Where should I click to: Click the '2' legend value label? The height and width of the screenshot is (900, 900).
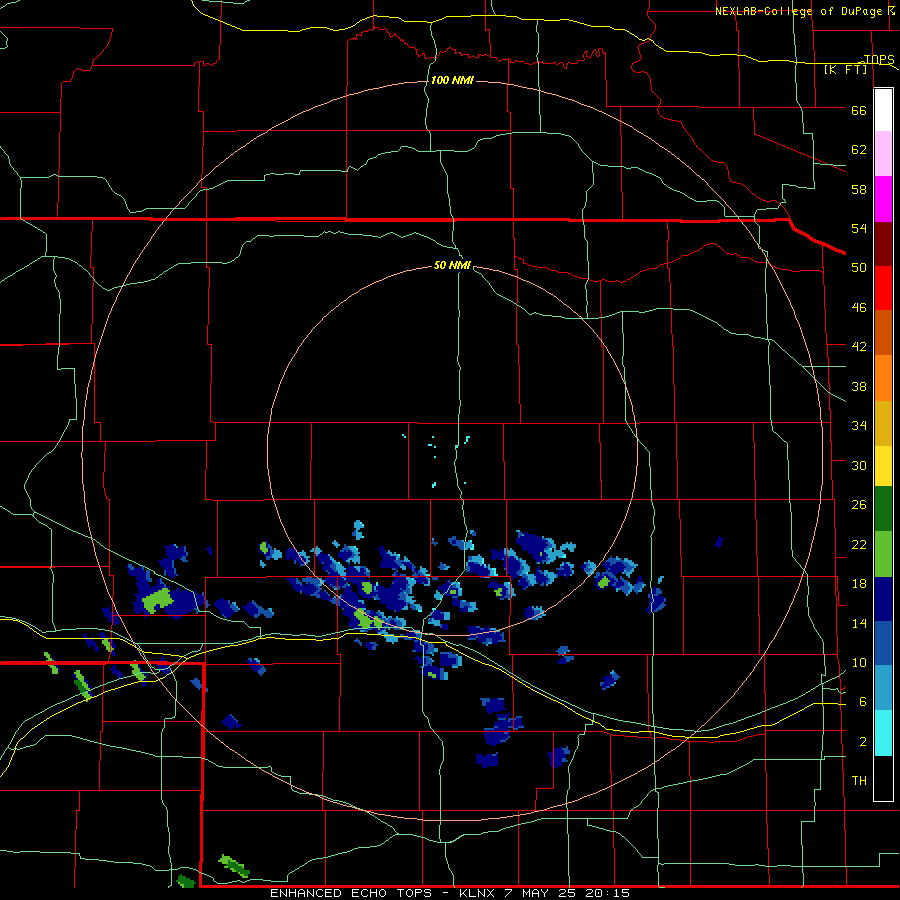[x=863, y=742]
